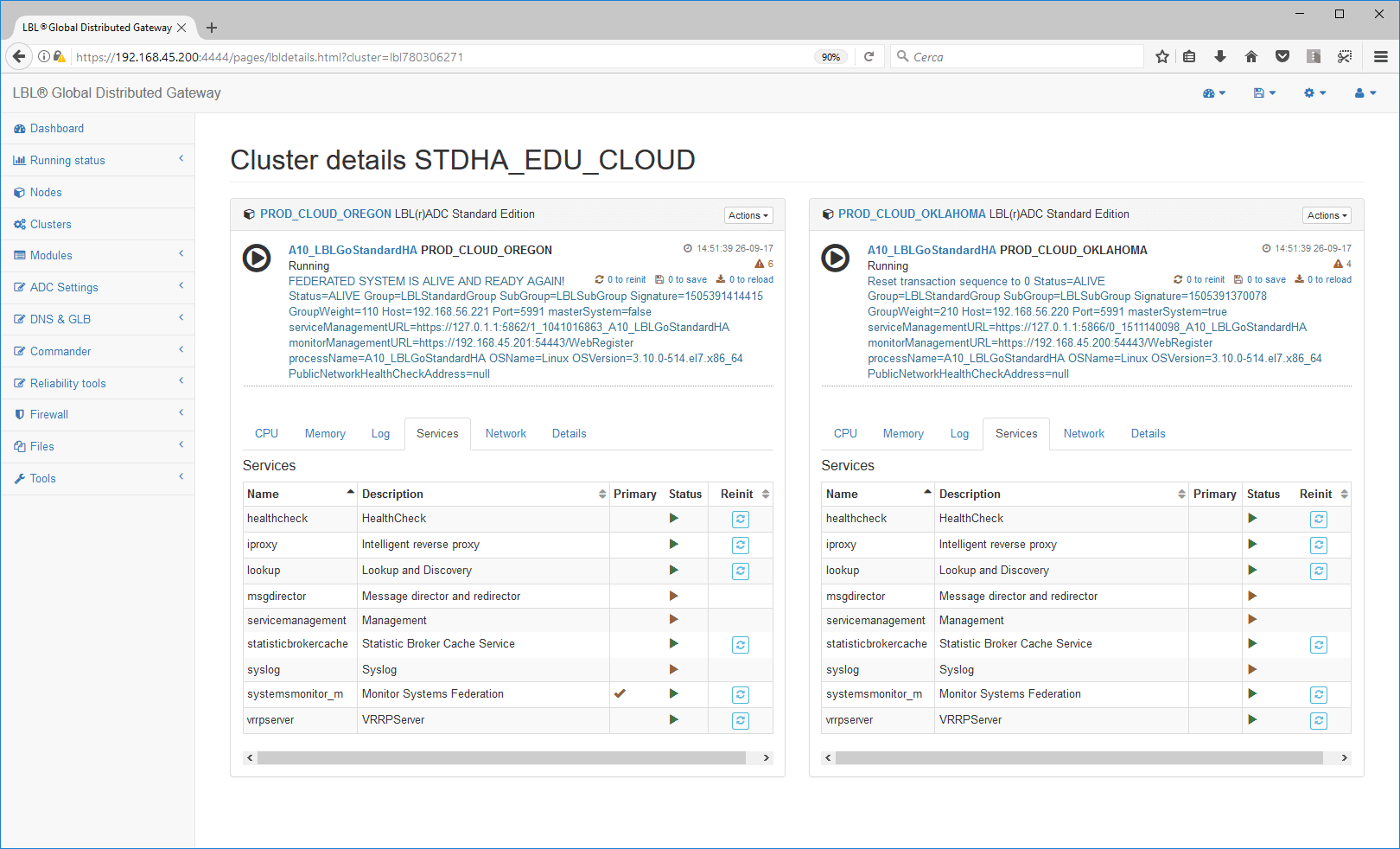Reinit vrrpserver on PROD_CLOUD_OREGON
1400x849 pixels.
pos(741,721)
